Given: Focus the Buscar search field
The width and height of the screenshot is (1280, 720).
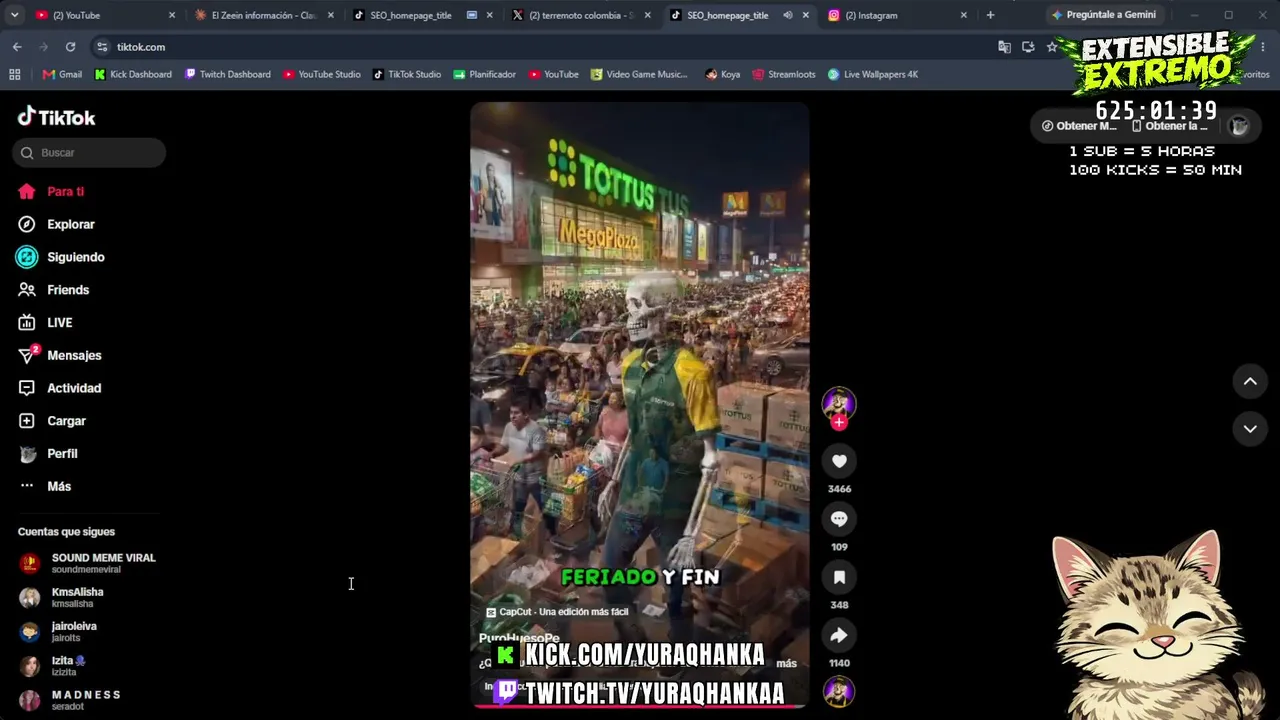Looking at the screenshot, I should pos(89,153).
